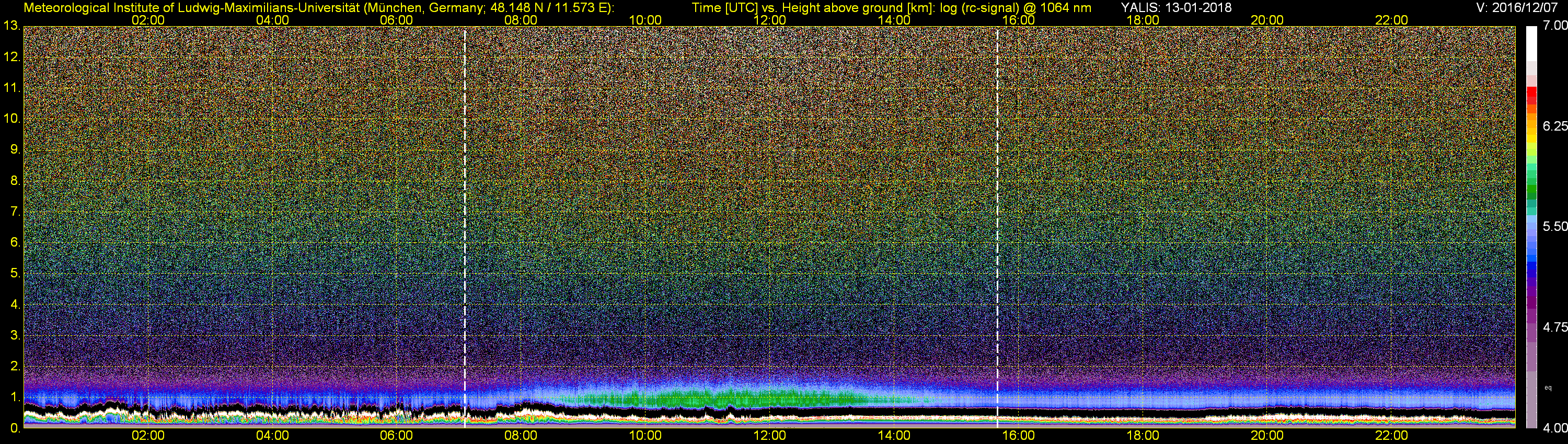Click the 22:00 label on the bottom time axis

(x=1391, y=436)
